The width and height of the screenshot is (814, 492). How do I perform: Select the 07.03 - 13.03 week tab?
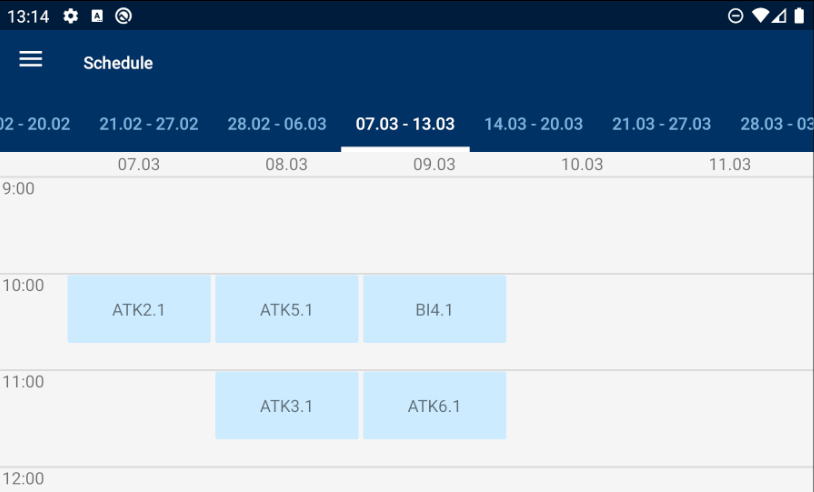405,124
